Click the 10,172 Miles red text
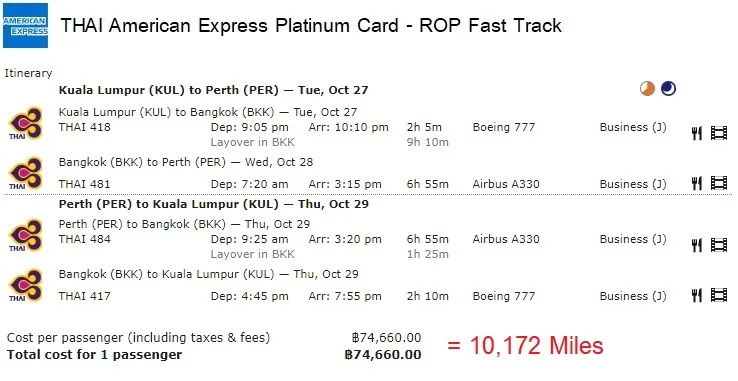This screenshot has height=381, width=738. point(525,346)
